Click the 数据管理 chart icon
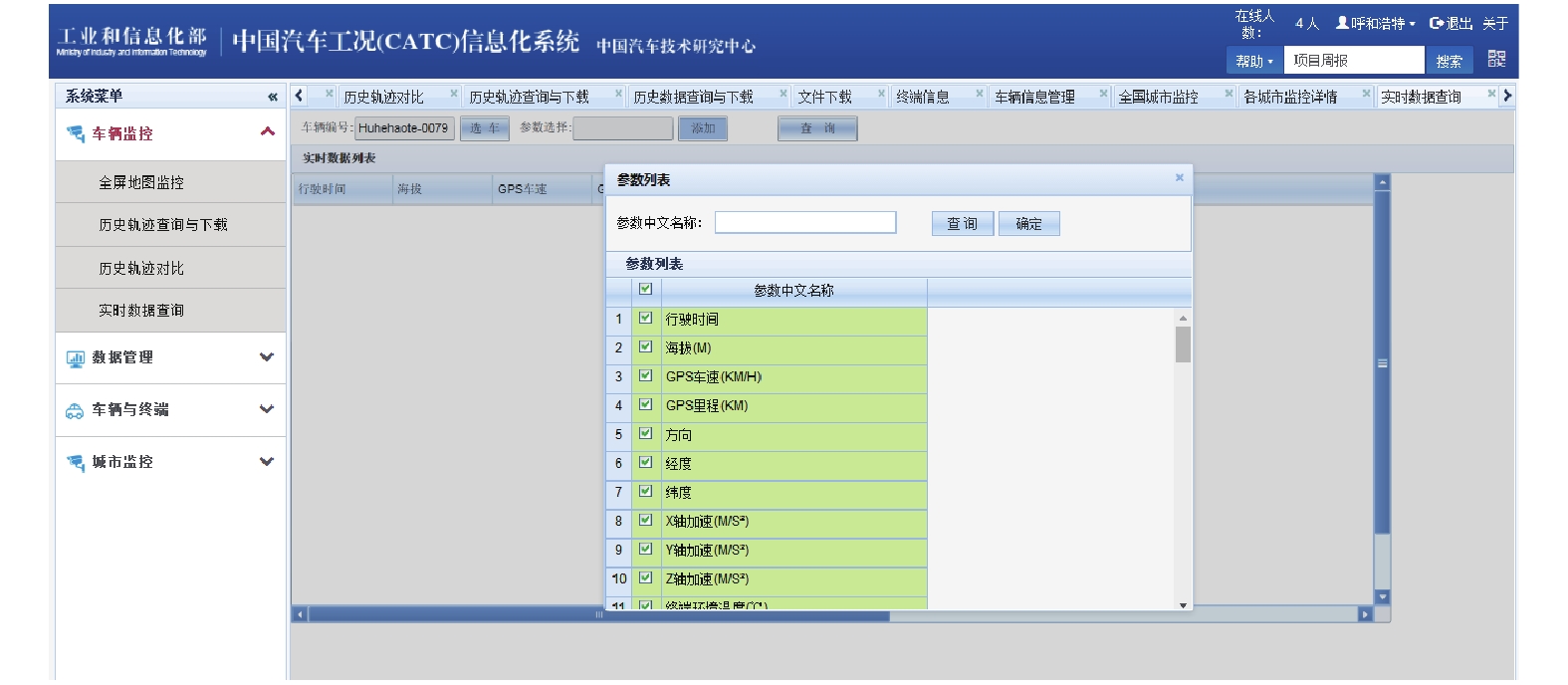Screen dimensions: 1568x685 (75, 358)
